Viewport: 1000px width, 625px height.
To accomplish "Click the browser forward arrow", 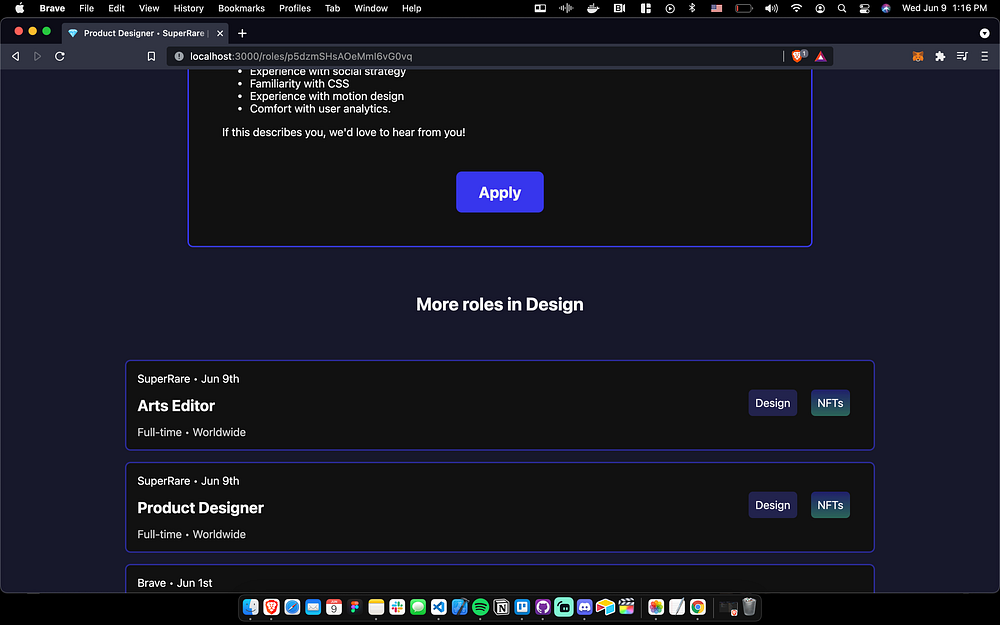I will [38, 56].
